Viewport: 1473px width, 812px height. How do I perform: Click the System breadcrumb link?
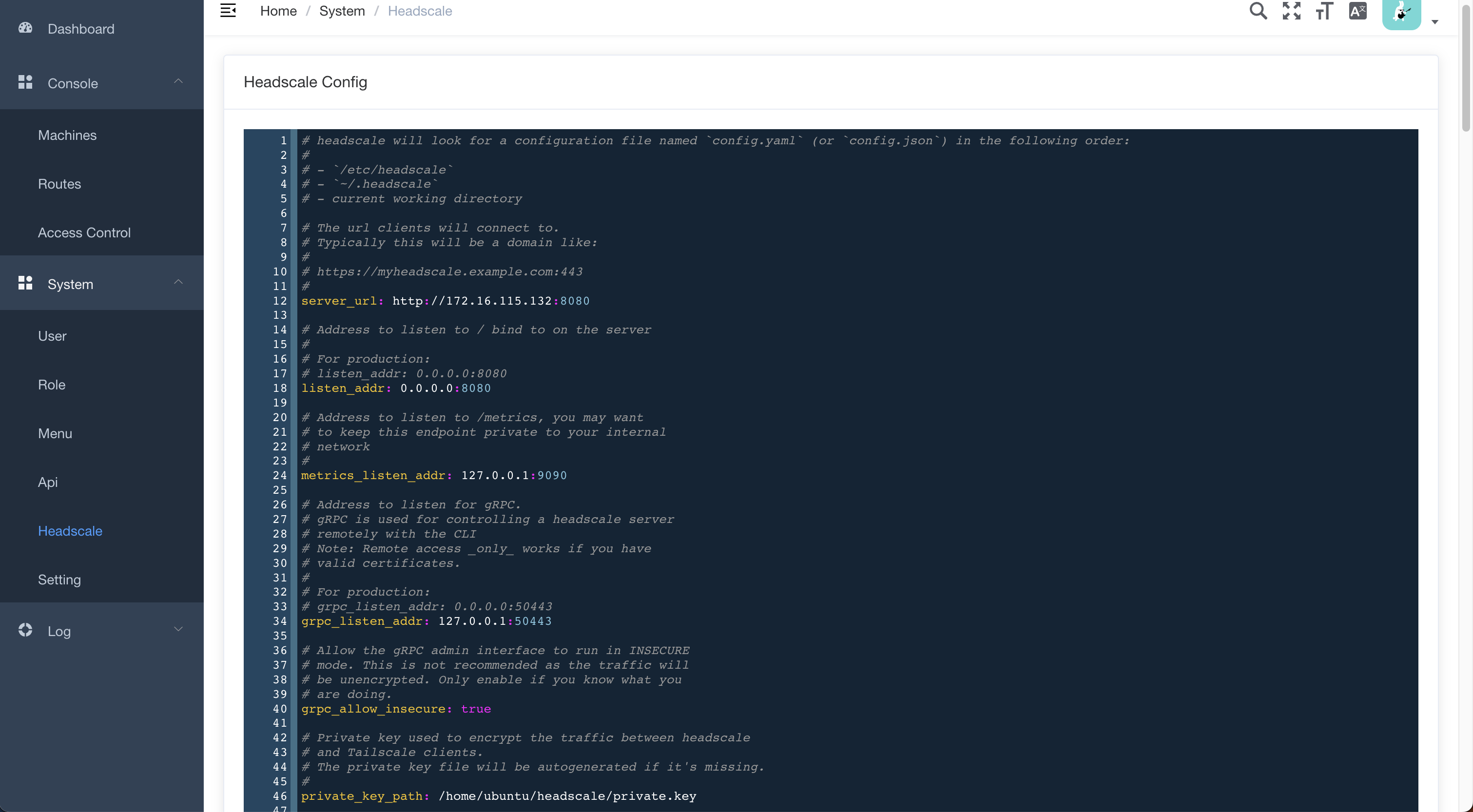coord(341,11)
